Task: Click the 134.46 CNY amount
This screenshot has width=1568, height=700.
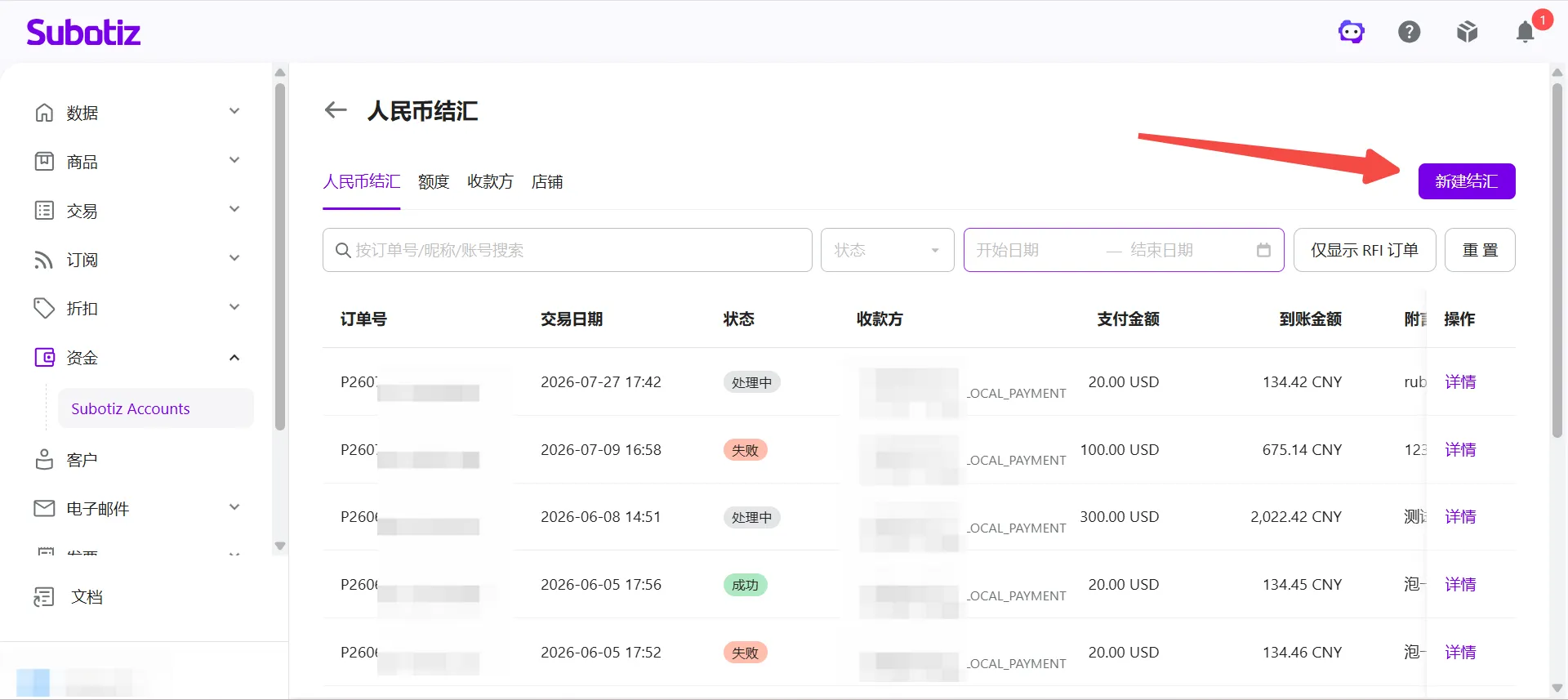Action: click(1302, 652)
